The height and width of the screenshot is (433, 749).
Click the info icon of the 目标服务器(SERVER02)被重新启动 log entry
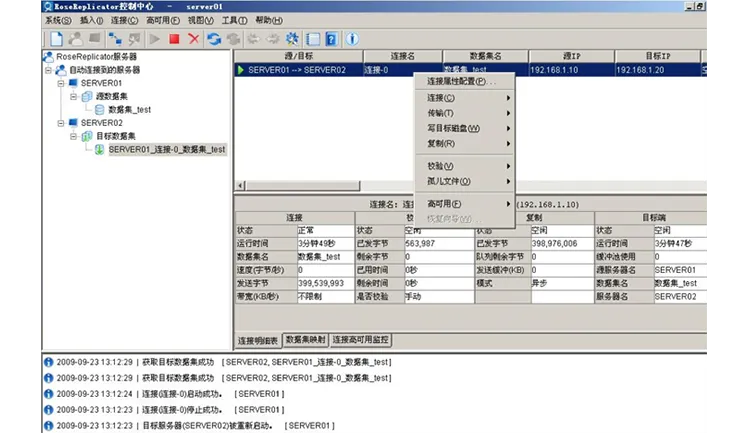pyautogui.click(x=48, y=425)
